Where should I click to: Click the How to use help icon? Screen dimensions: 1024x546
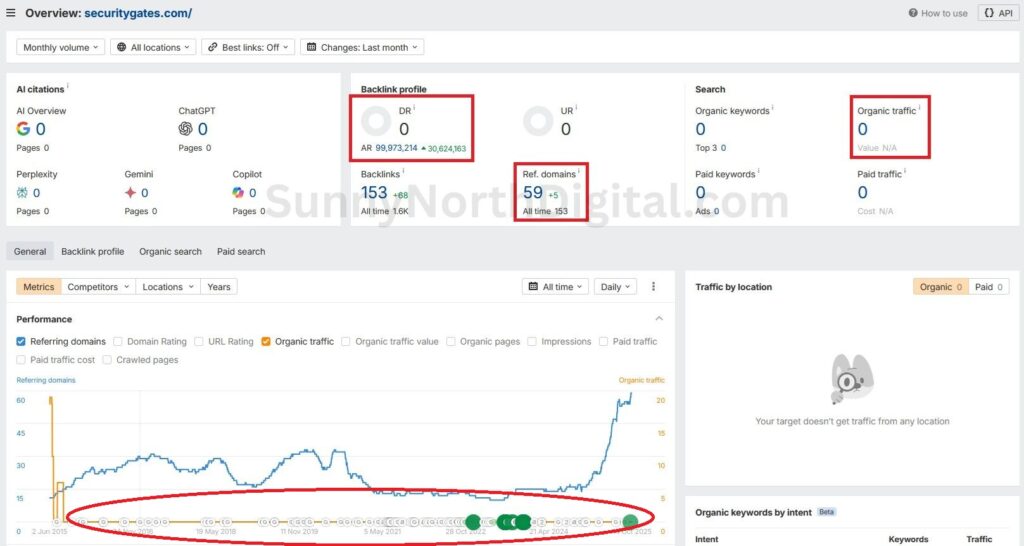point(913,13)
